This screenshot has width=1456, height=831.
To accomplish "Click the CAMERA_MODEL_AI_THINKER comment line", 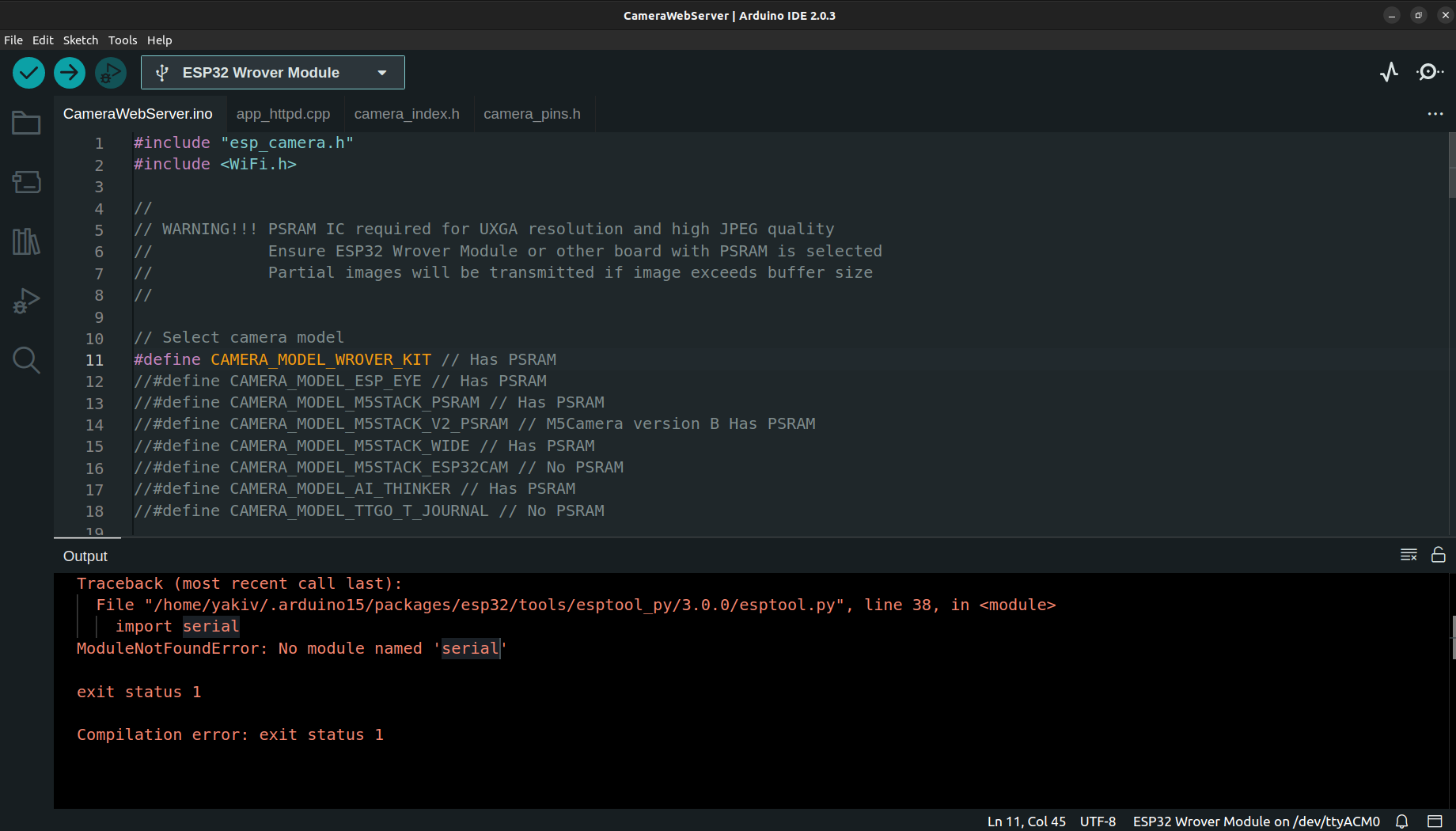I will pyautogui.click(x=355, y=488).
